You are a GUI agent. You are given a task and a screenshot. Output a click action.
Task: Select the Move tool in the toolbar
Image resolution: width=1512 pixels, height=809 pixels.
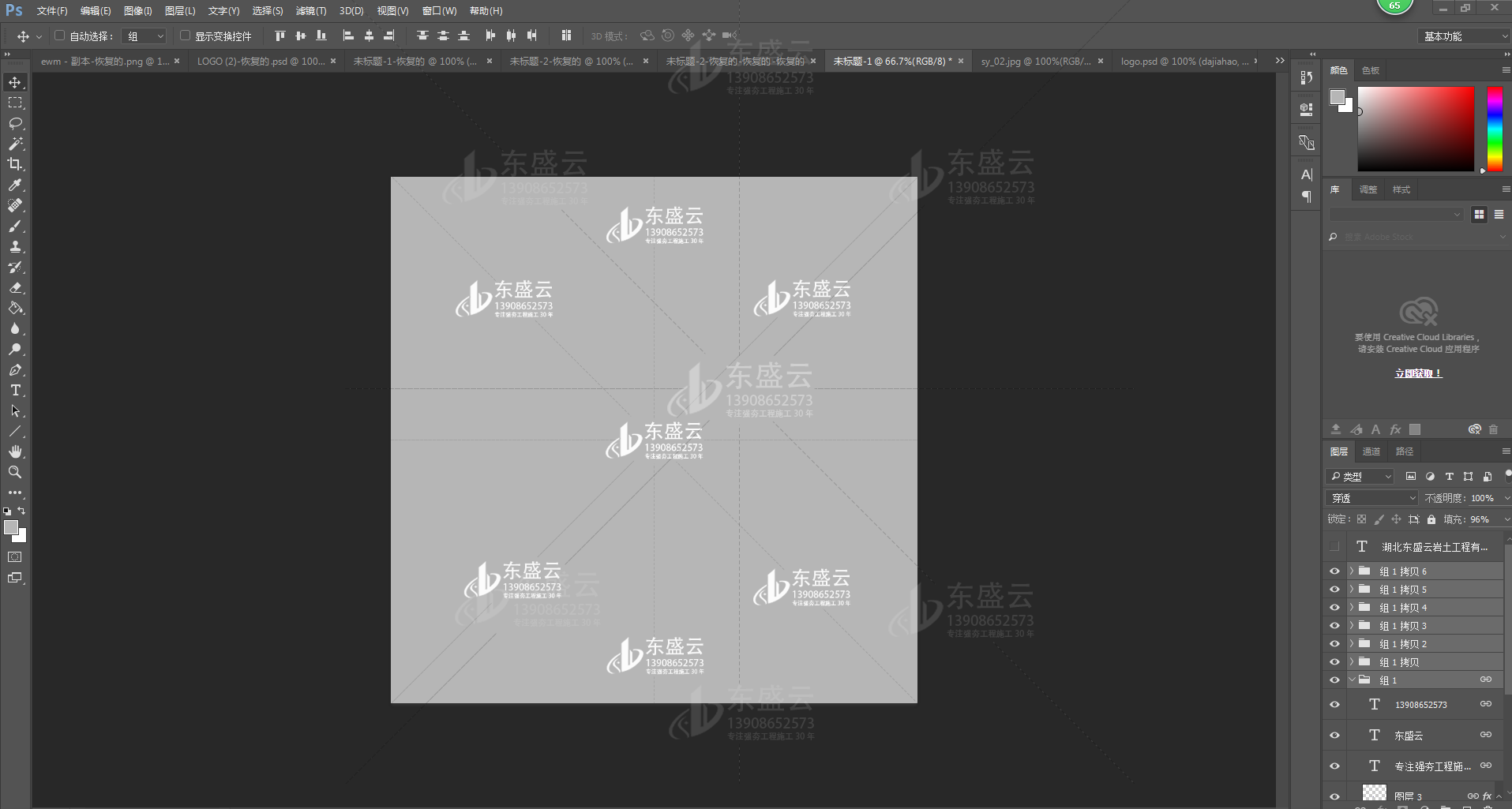[15, 81]
